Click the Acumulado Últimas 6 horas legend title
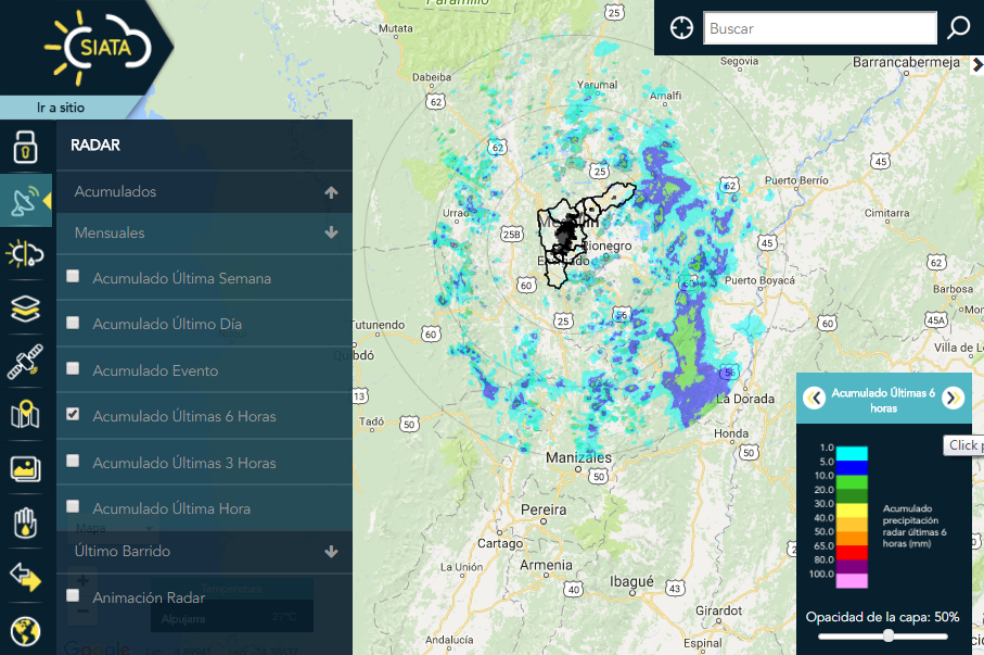The width and height of the screenshot is (984, 655). point(884,400)
